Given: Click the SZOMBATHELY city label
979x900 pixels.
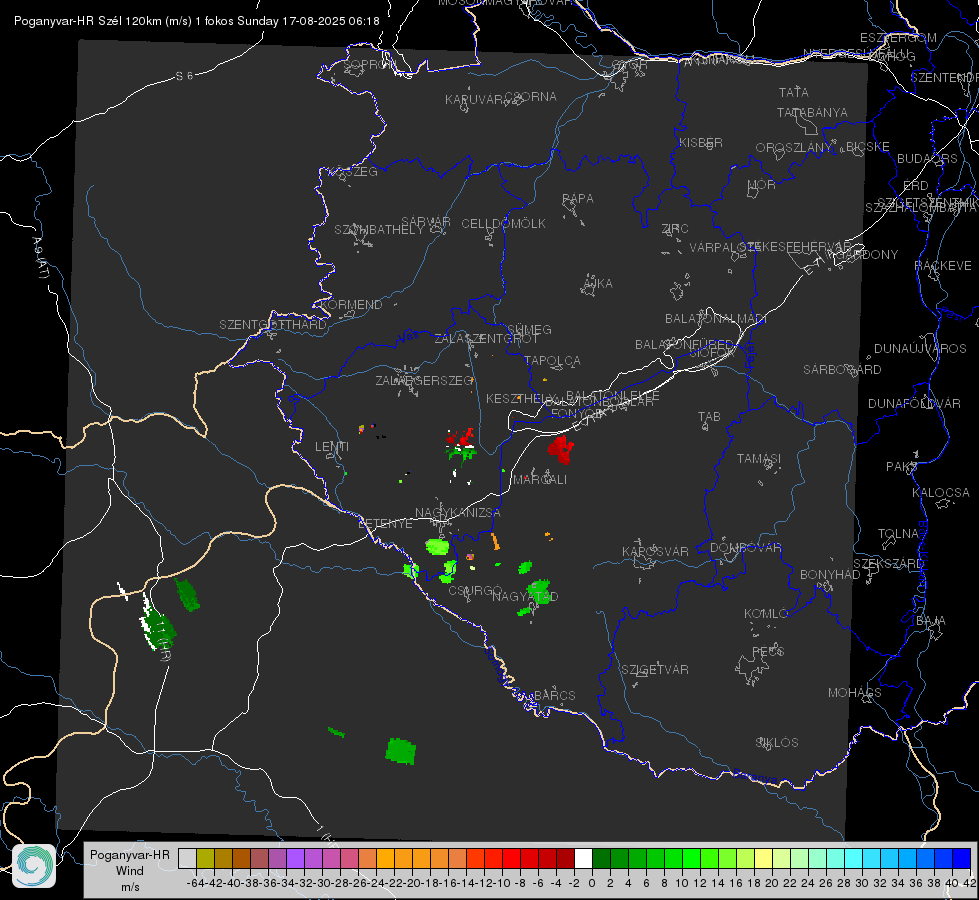Looking at the screenshot, I should (x=379, y=230).
